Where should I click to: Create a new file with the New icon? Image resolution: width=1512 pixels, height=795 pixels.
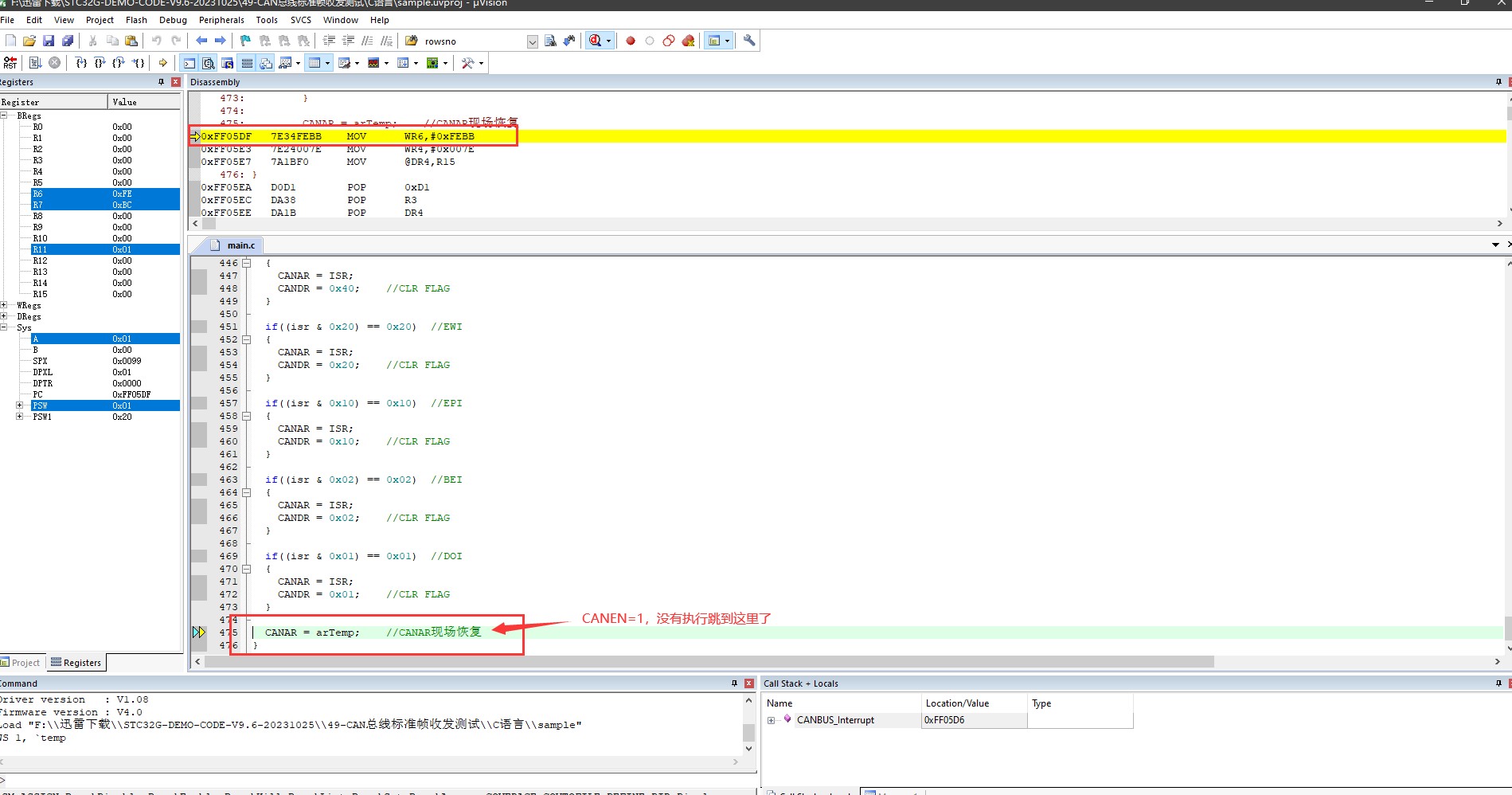point(10,41)
